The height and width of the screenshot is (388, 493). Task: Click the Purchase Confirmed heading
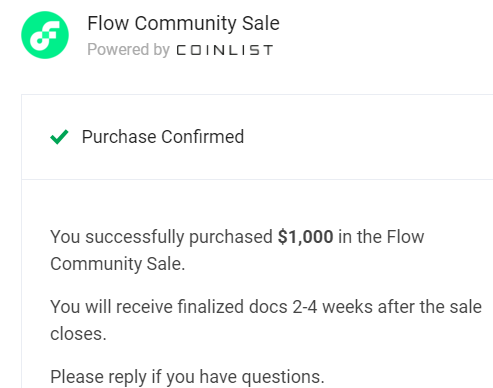click(163, 137)
